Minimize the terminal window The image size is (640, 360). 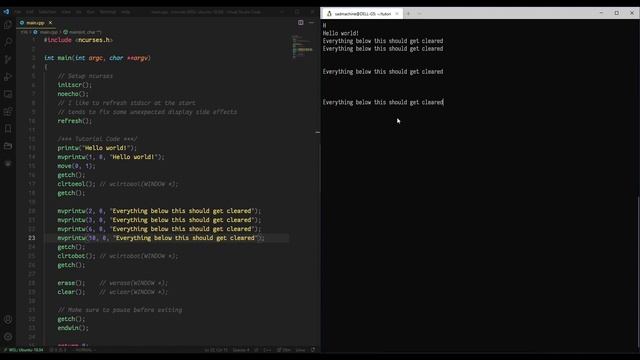601,13
